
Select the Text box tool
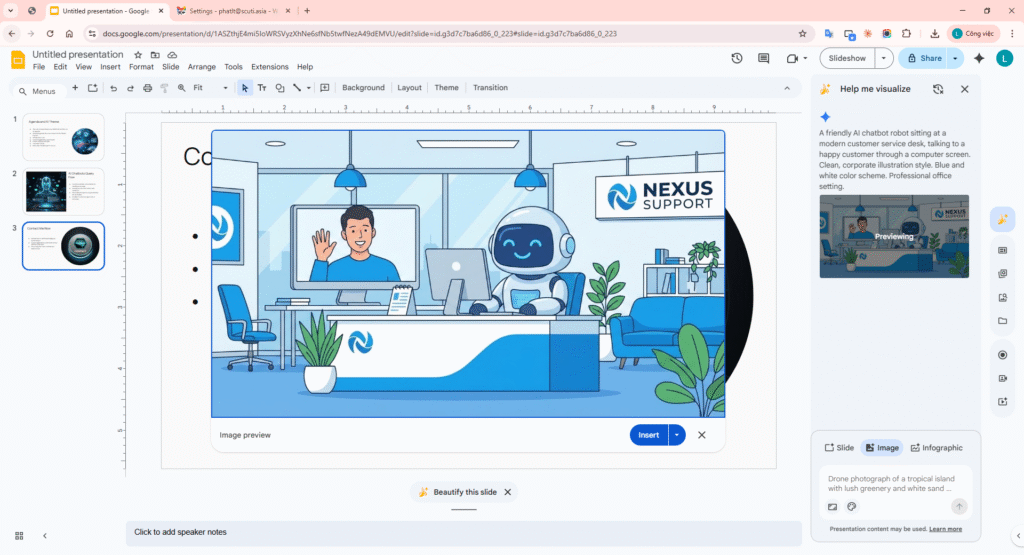pos(262,88)
